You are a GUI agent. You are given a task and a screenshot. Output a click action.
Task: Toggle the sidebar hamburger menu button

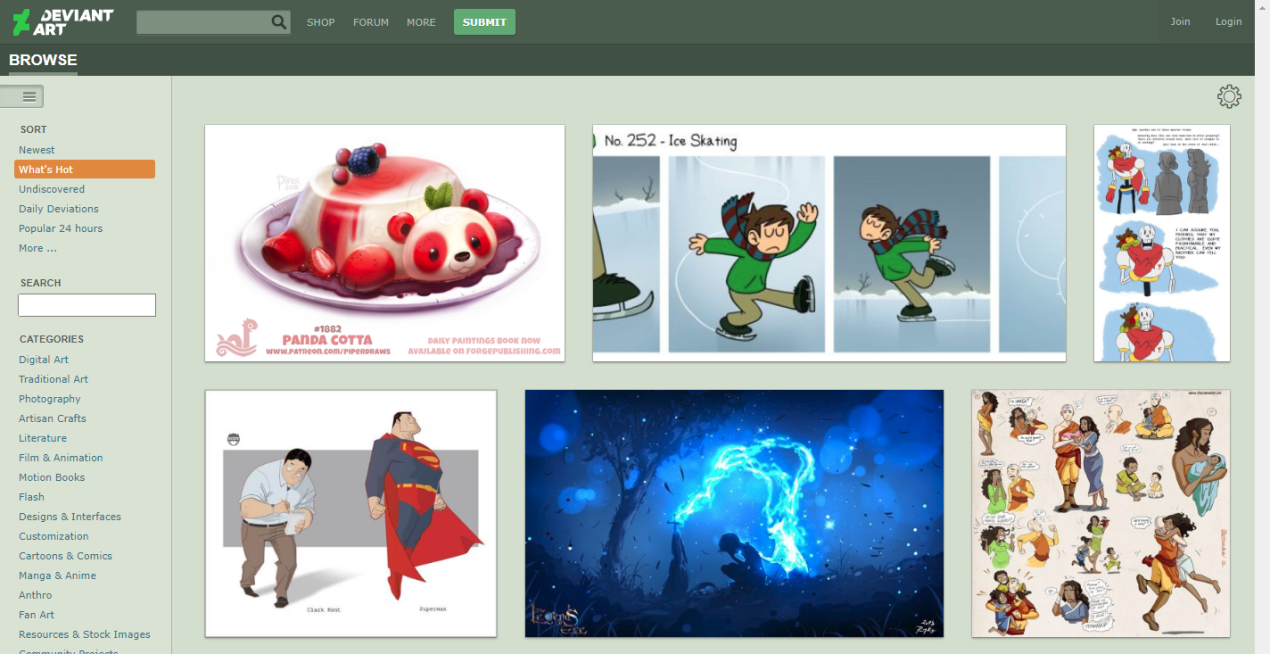[x=22, y=97]
